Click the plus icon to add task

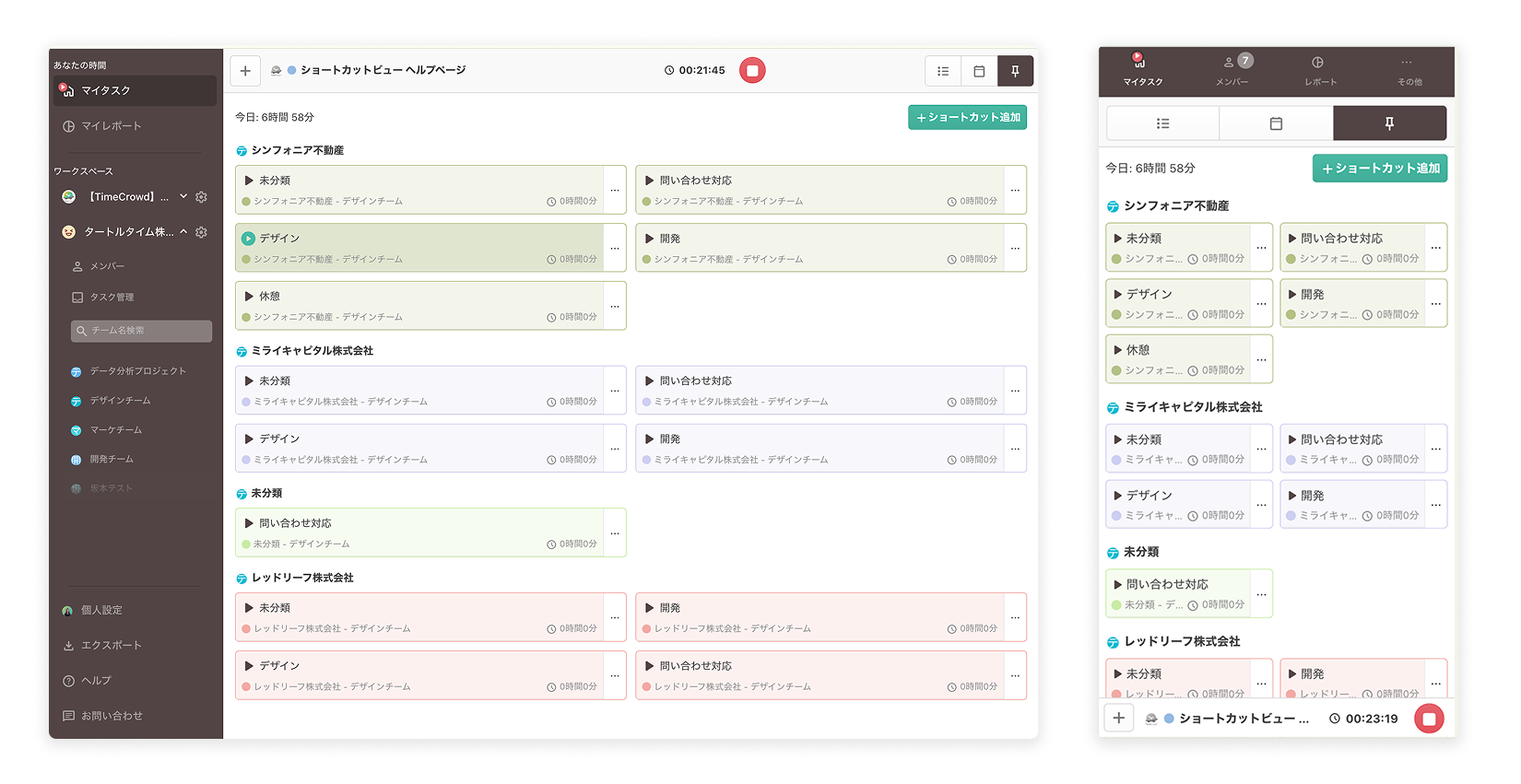(x=245, y=71)
